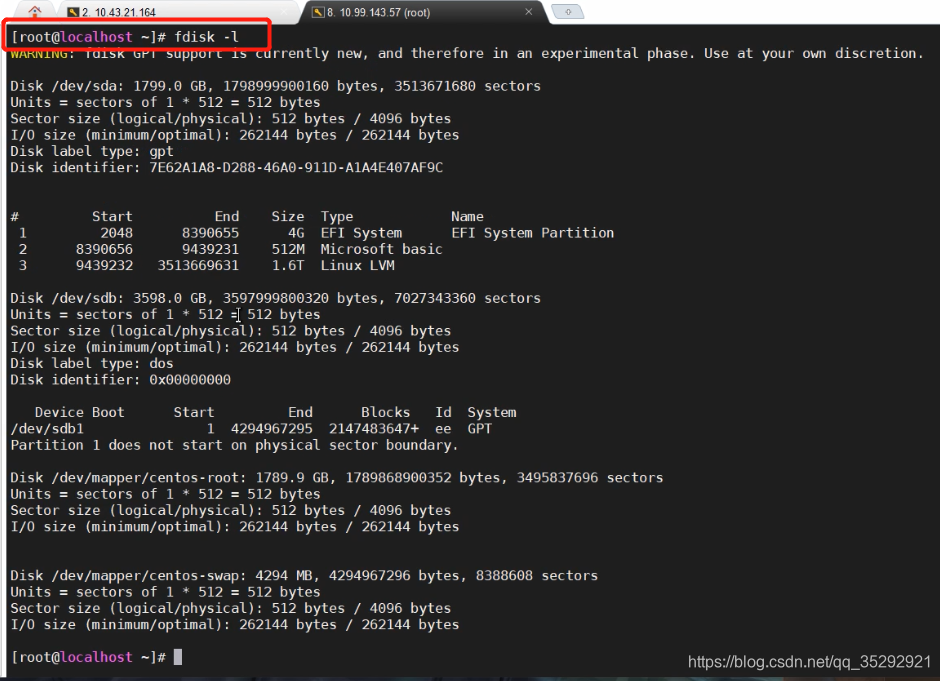Open a new session tab button

click(567, 11)
